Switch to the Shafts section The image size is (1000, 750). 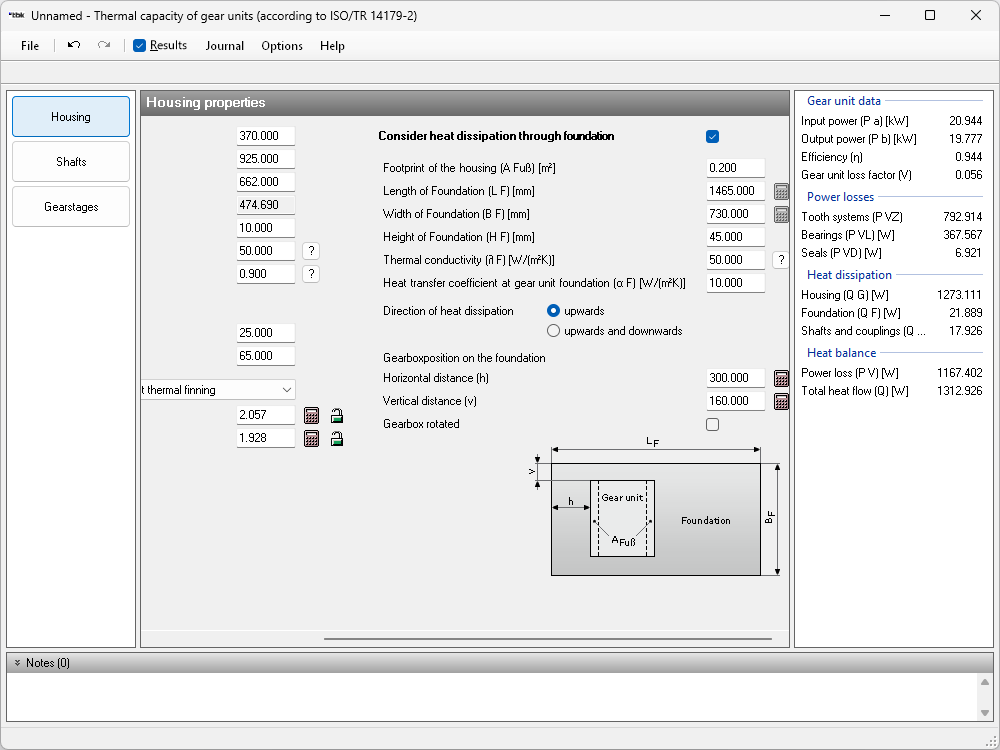(71, 162)
